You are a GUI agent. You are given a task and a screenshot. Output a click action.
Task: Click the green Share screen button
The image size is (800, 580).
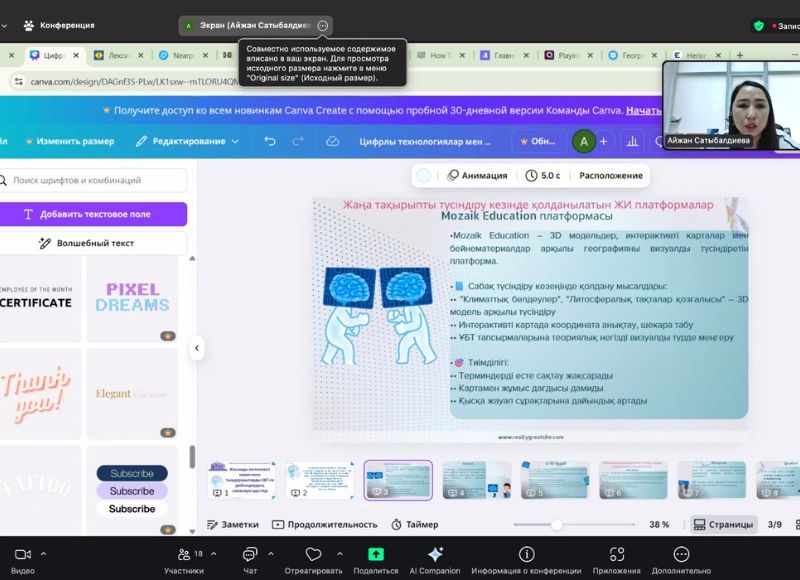point(376,560)
